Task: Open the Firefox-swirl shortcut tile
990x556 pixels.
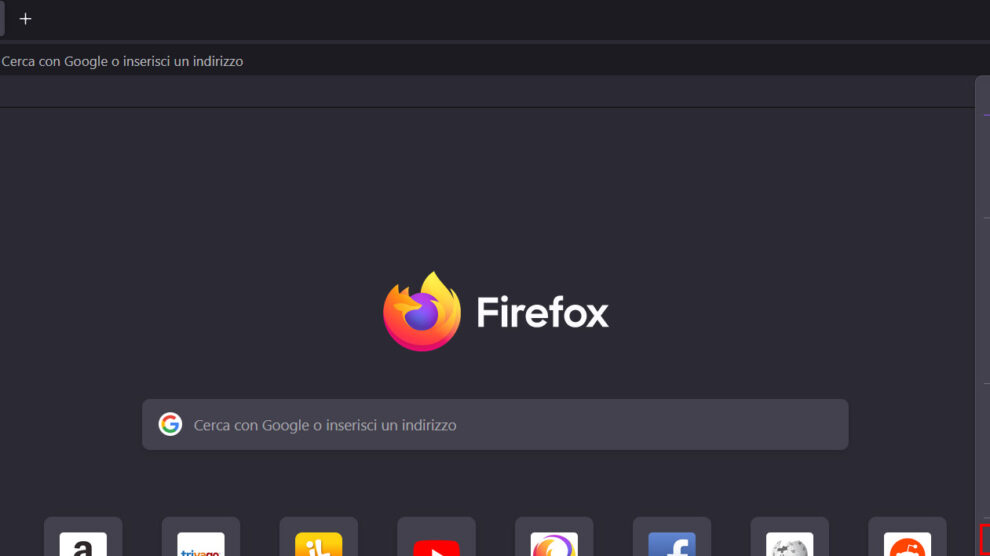Action: point(554,537)
